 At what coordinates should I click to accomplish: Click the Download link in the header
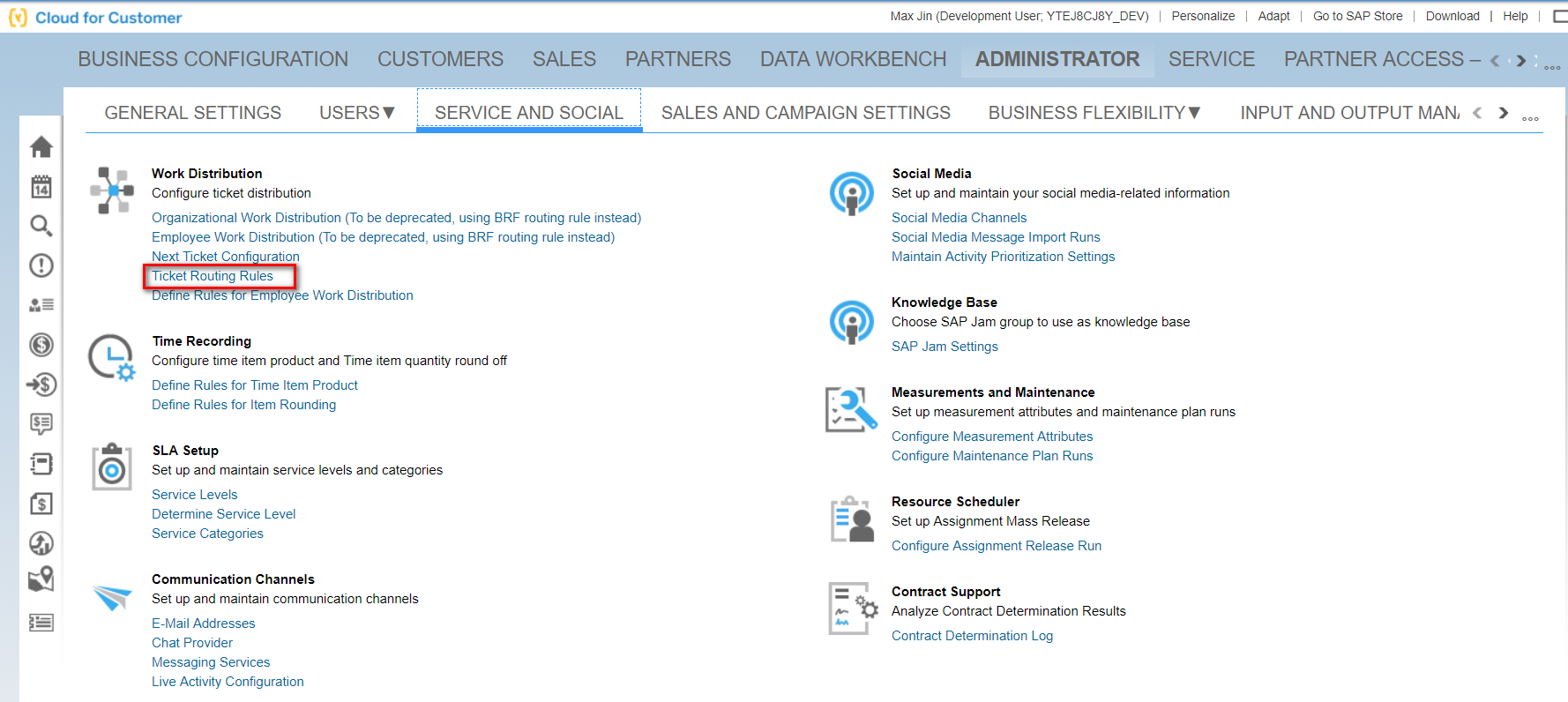1452,16
